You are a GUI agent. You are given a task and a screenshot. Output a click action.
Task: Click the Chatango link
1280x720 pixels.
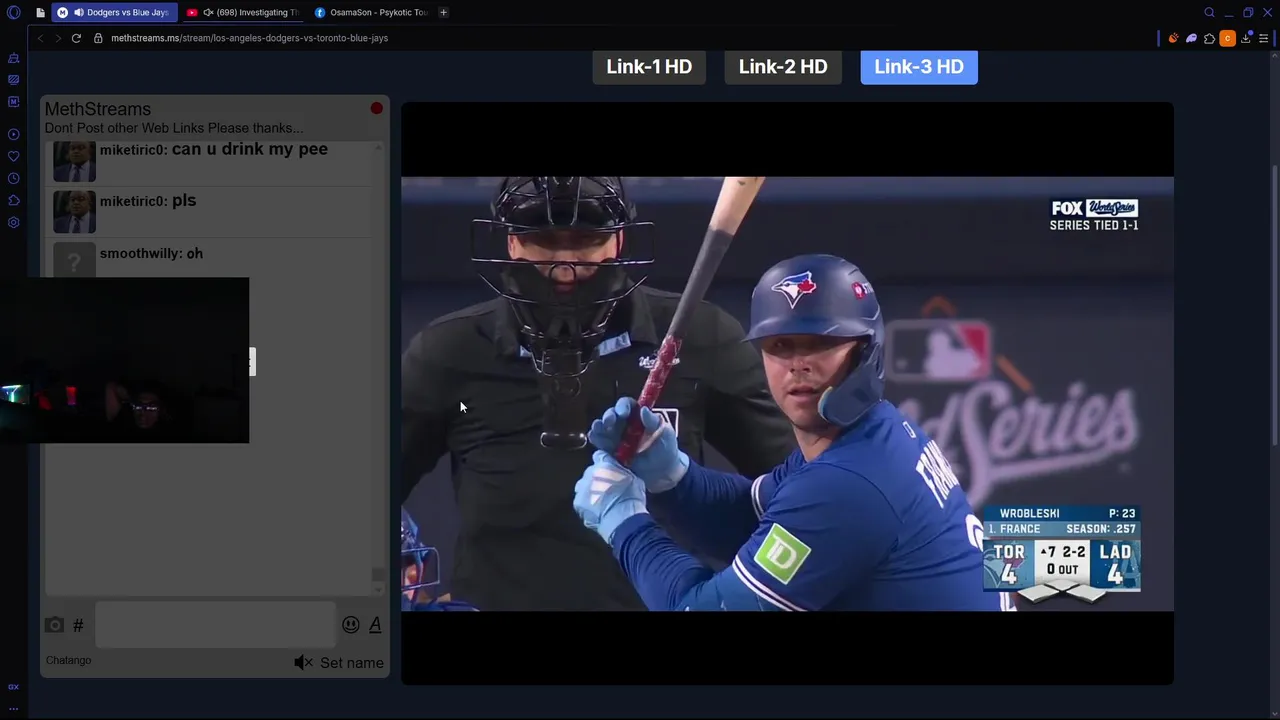click(68, 660)
